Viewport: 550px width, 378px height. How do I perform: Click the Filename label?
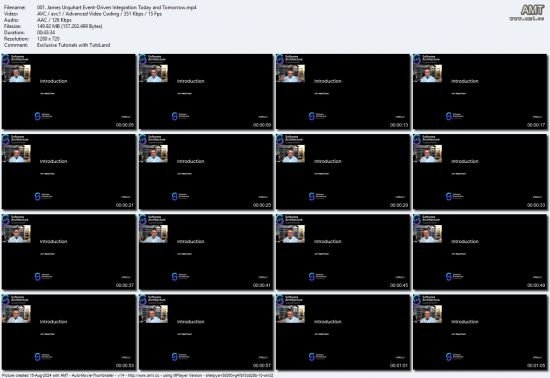15,7
